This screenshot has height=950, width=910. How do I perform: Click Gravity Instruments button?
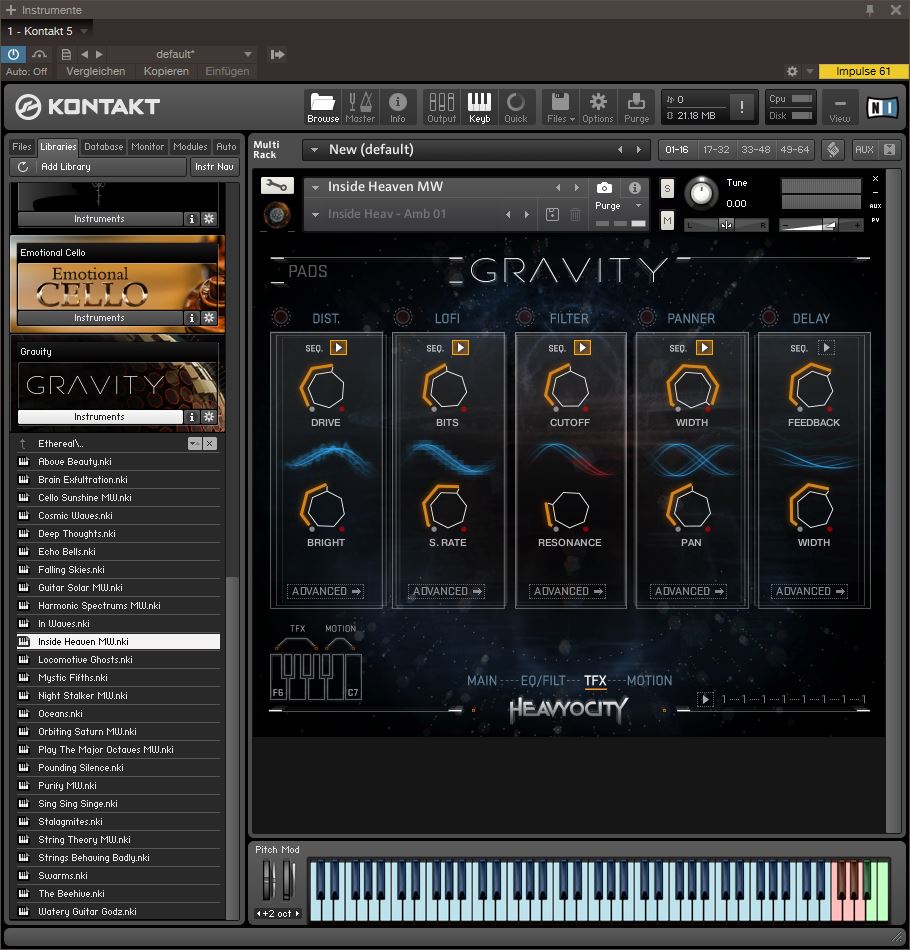tap(99, 417)
